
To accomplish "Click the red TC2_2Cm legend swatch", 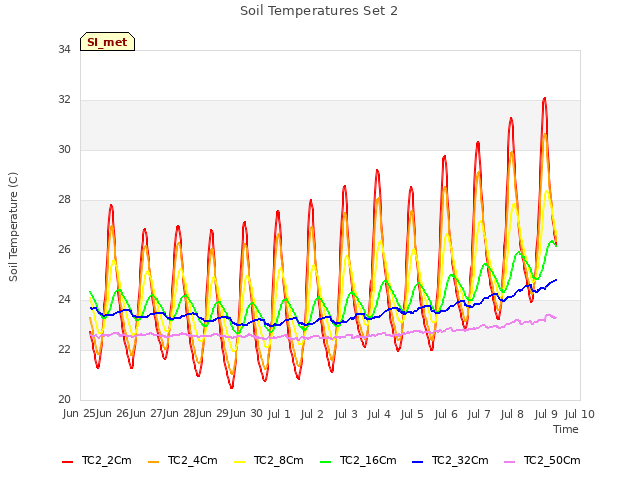I will pyautogui.click(x=67, y=462).
